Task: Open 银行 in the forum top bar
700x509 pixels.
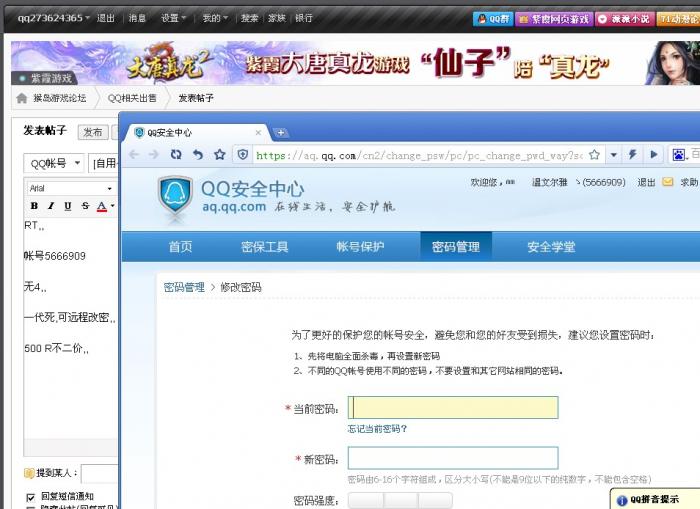Action: 304,18
